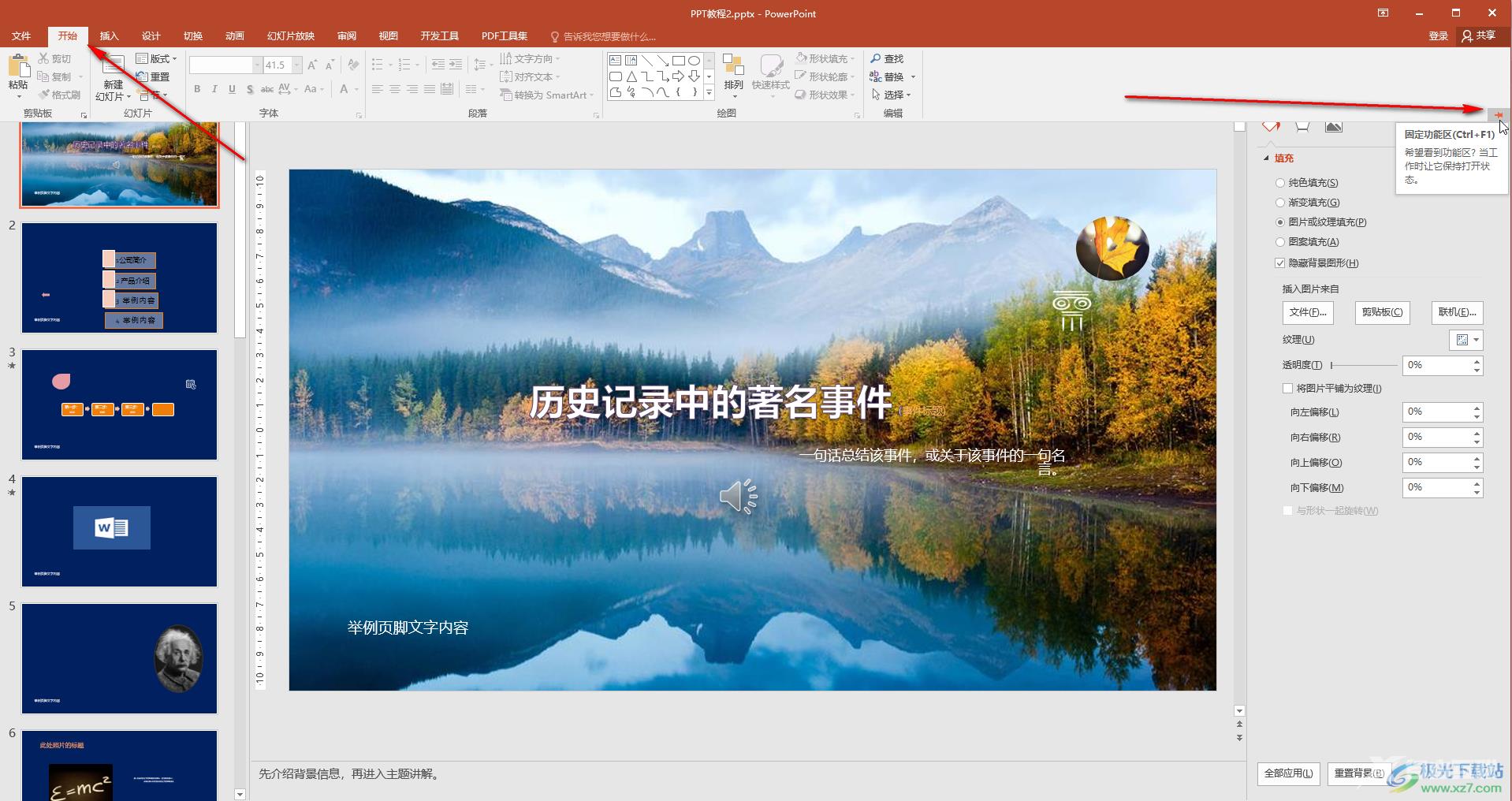Decrease list indent level icon
The width and height of the screenshot is (1512, 801).
coord(438,65)
